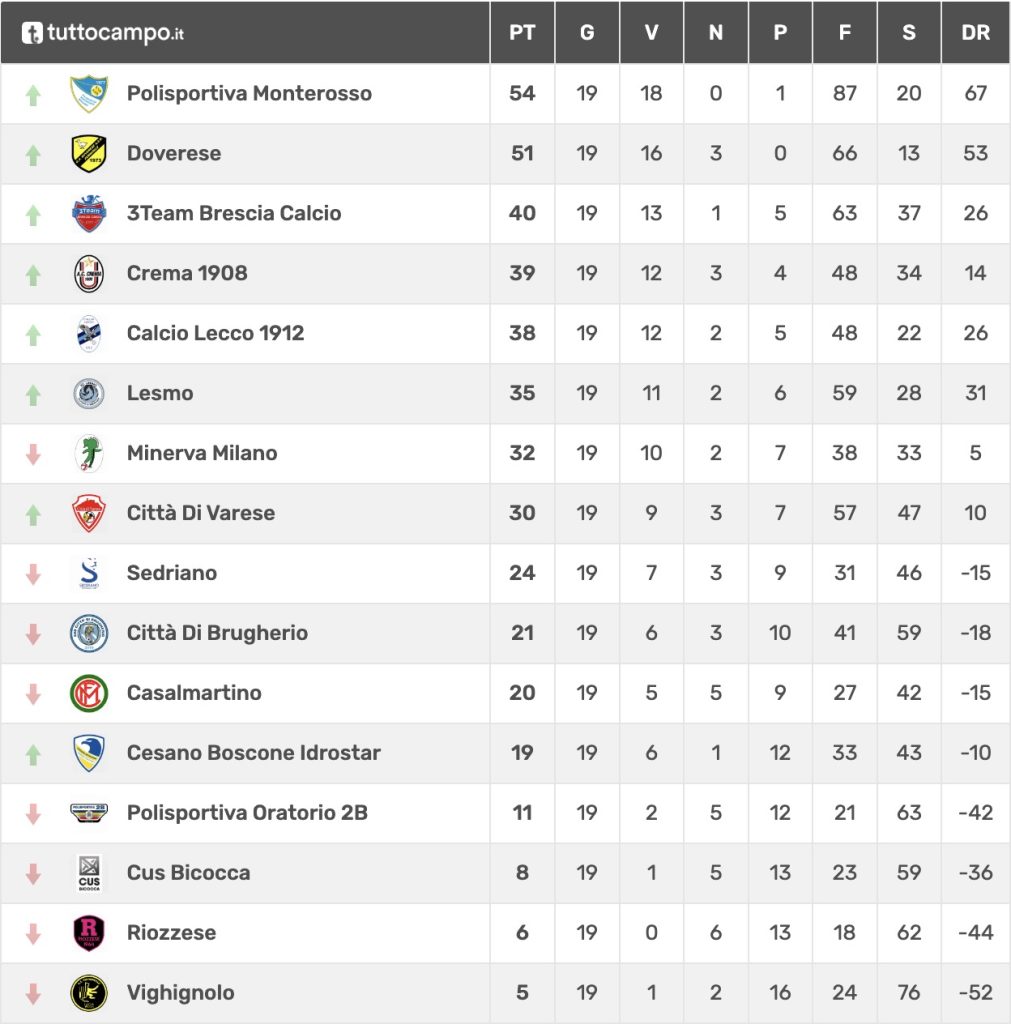The width and height of the screenshot is (1011, 1024).
Task: Click the Crema 1908 club badge
Action: (x=89, y=274)
